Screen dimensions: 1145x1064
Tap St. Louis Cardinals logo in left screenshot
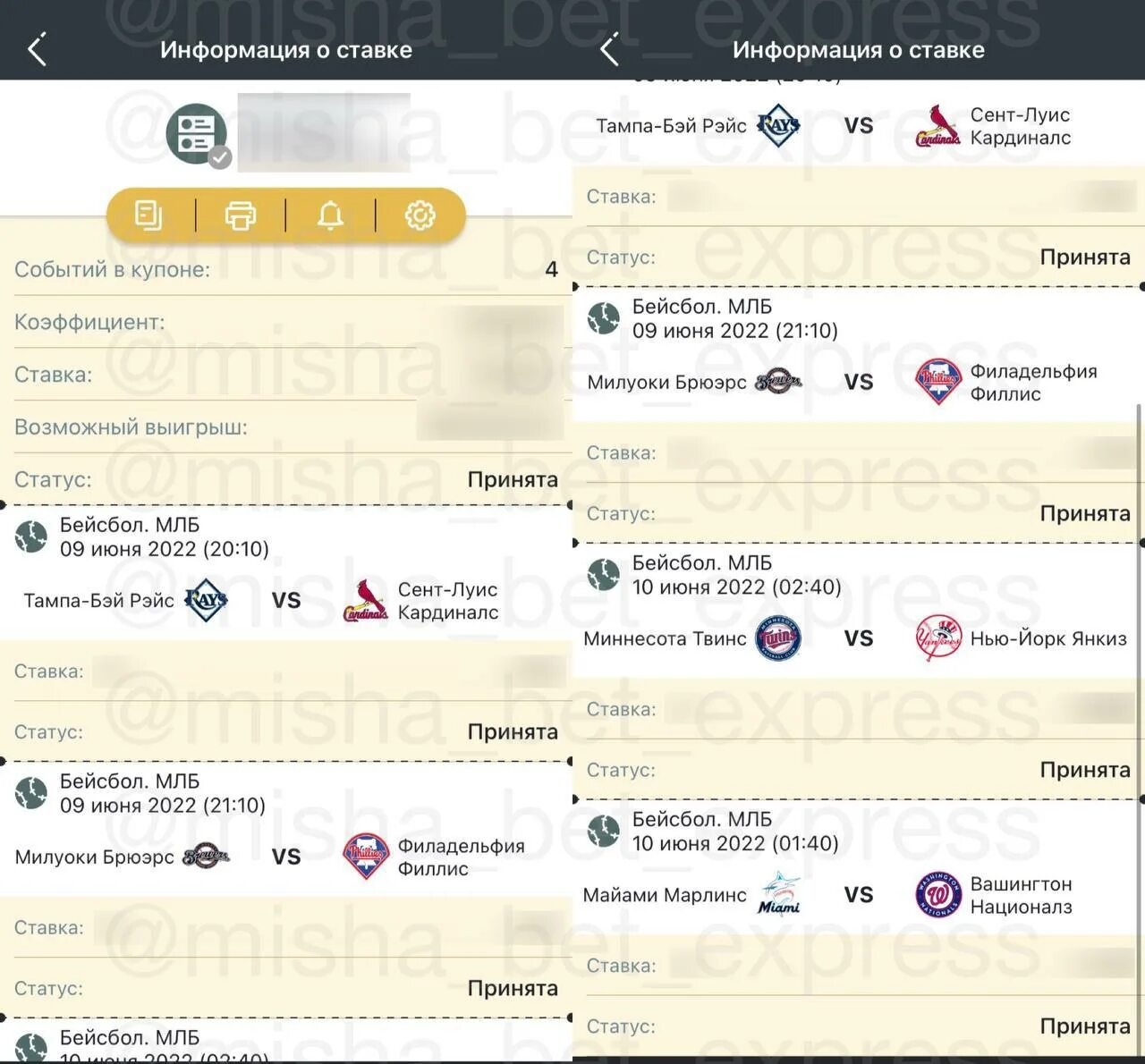coord(365,601)
